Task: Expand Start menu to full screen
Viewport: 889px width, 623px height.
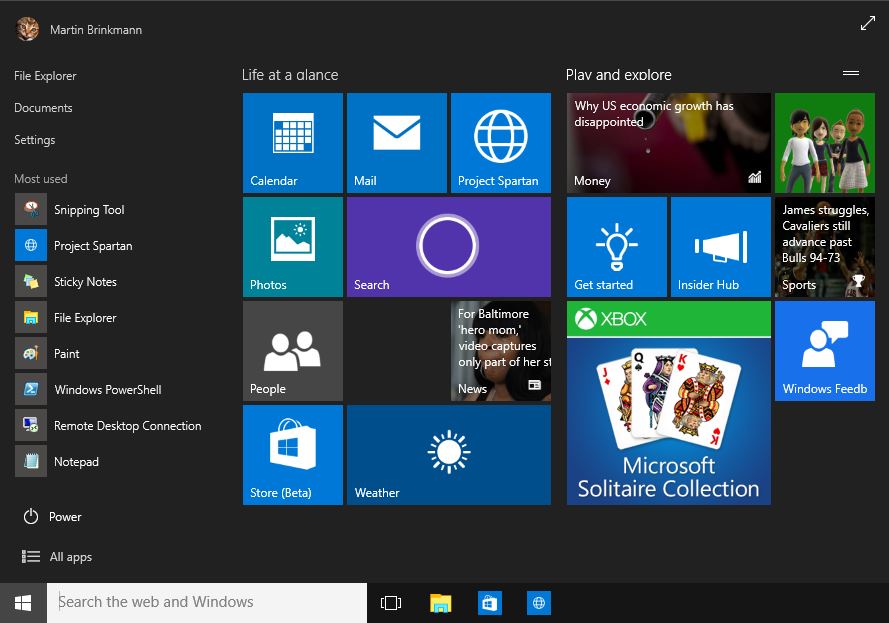Action: [867, 23]
